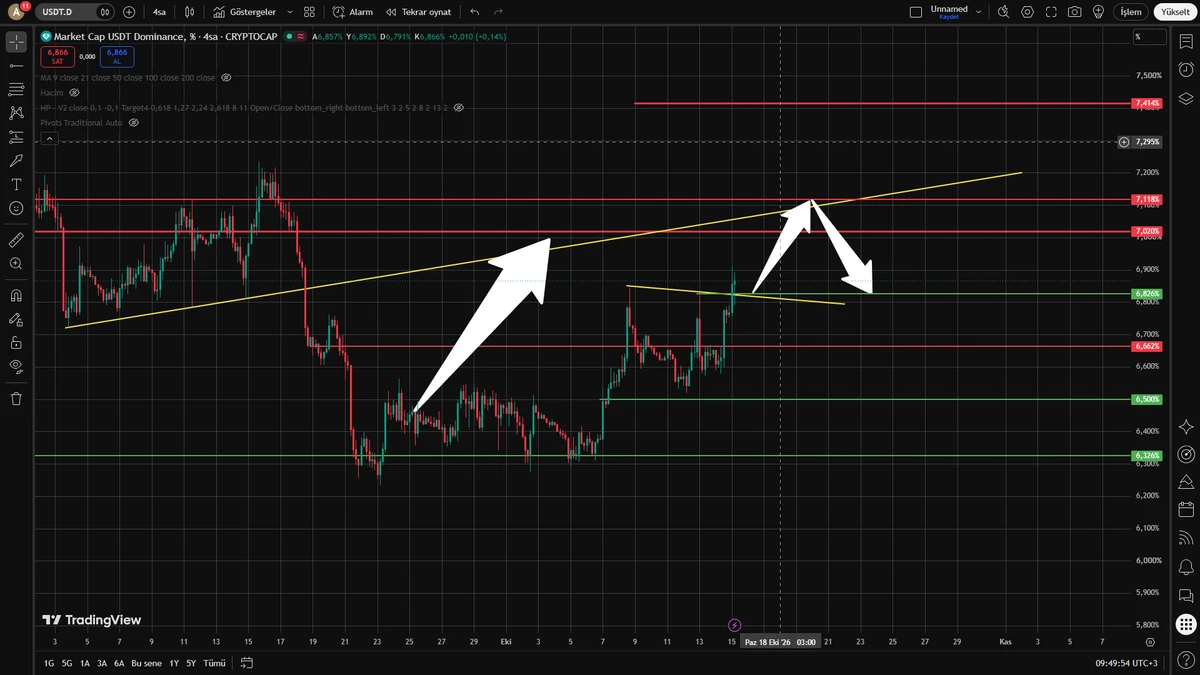The height and width of the screenshot is (675, 1200).
Task: Toggle magnet mode for drawings
Action: pyautogui.click(x=16, y=296)
